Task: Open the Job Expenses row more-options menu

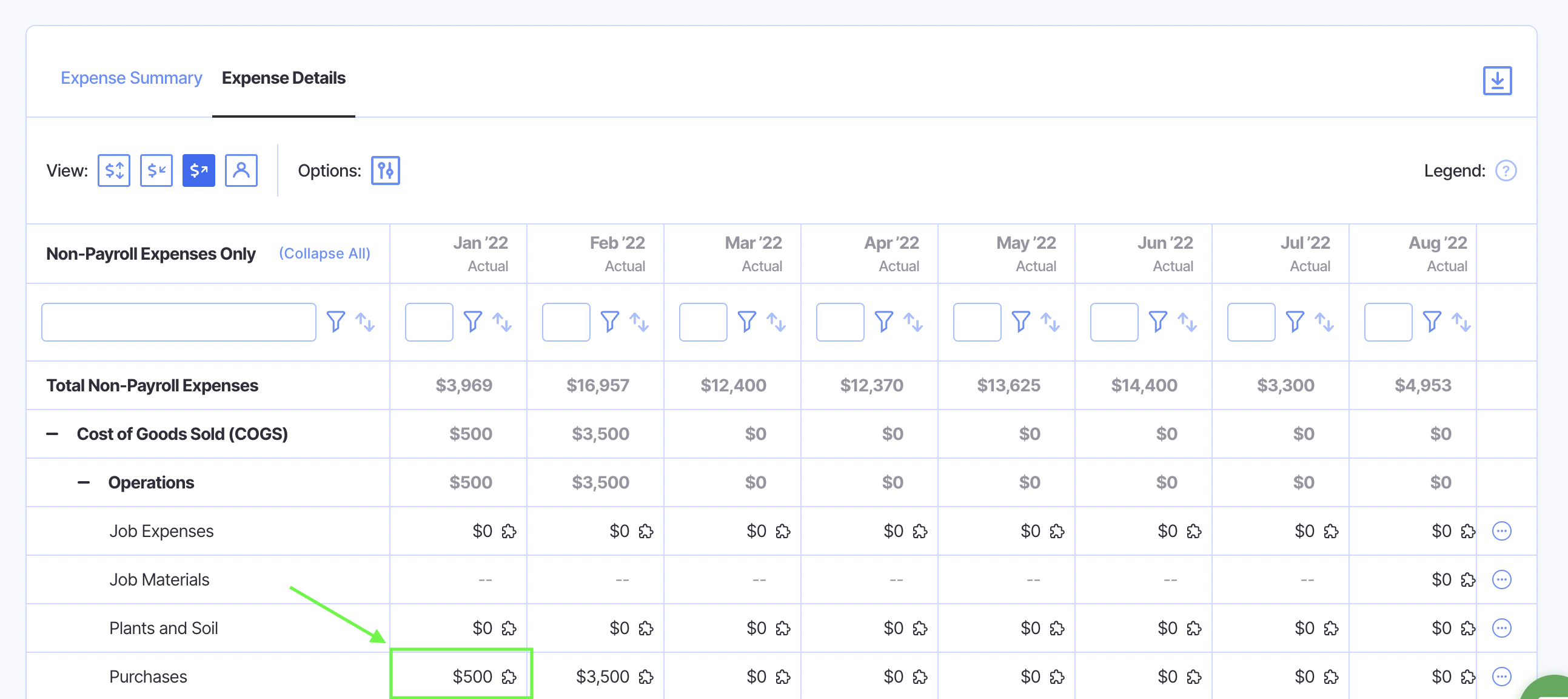Action: (x=1501, y=531)
